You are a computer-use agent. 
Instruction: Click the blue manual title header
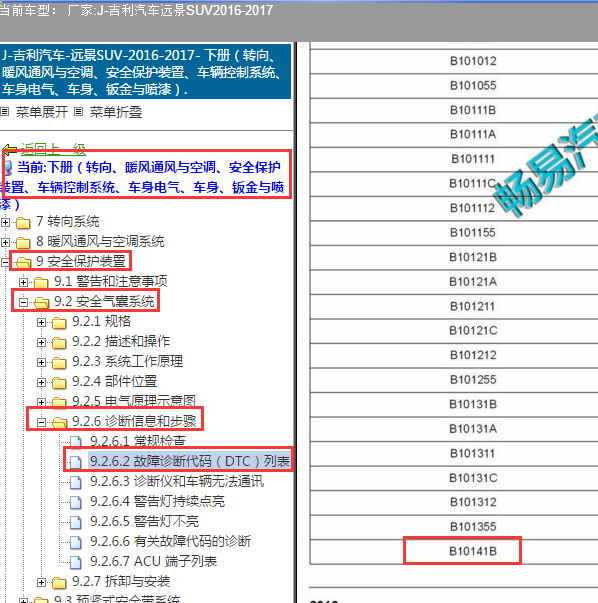click(145, 72)
